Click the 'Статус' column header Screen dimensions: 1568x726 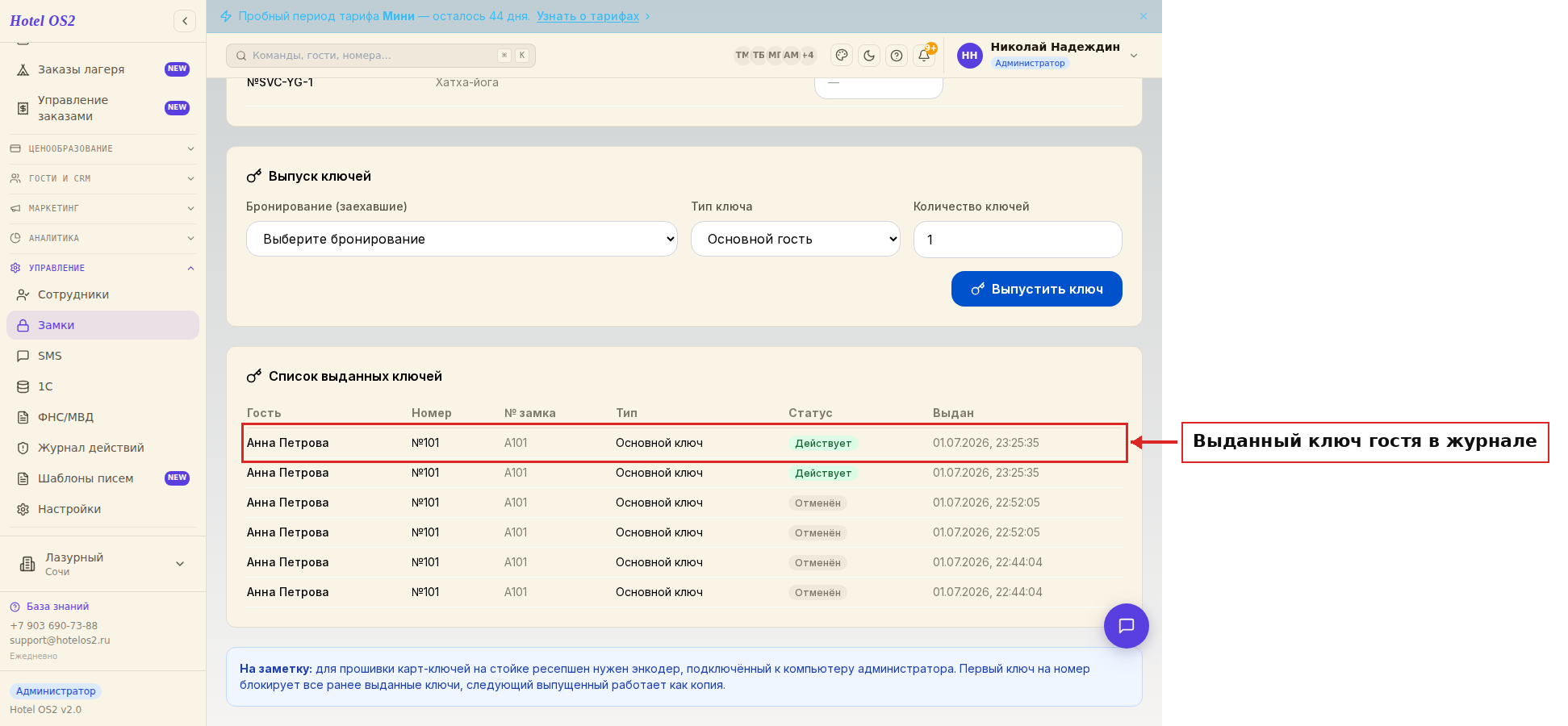(810, 413)
